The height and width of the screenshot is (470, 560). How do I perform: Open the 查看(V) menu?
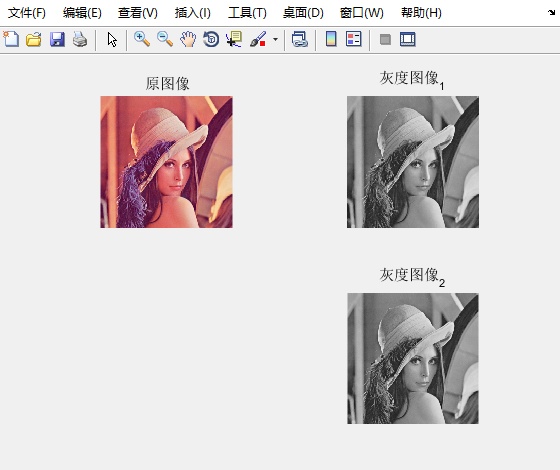[x=138, y=13]
